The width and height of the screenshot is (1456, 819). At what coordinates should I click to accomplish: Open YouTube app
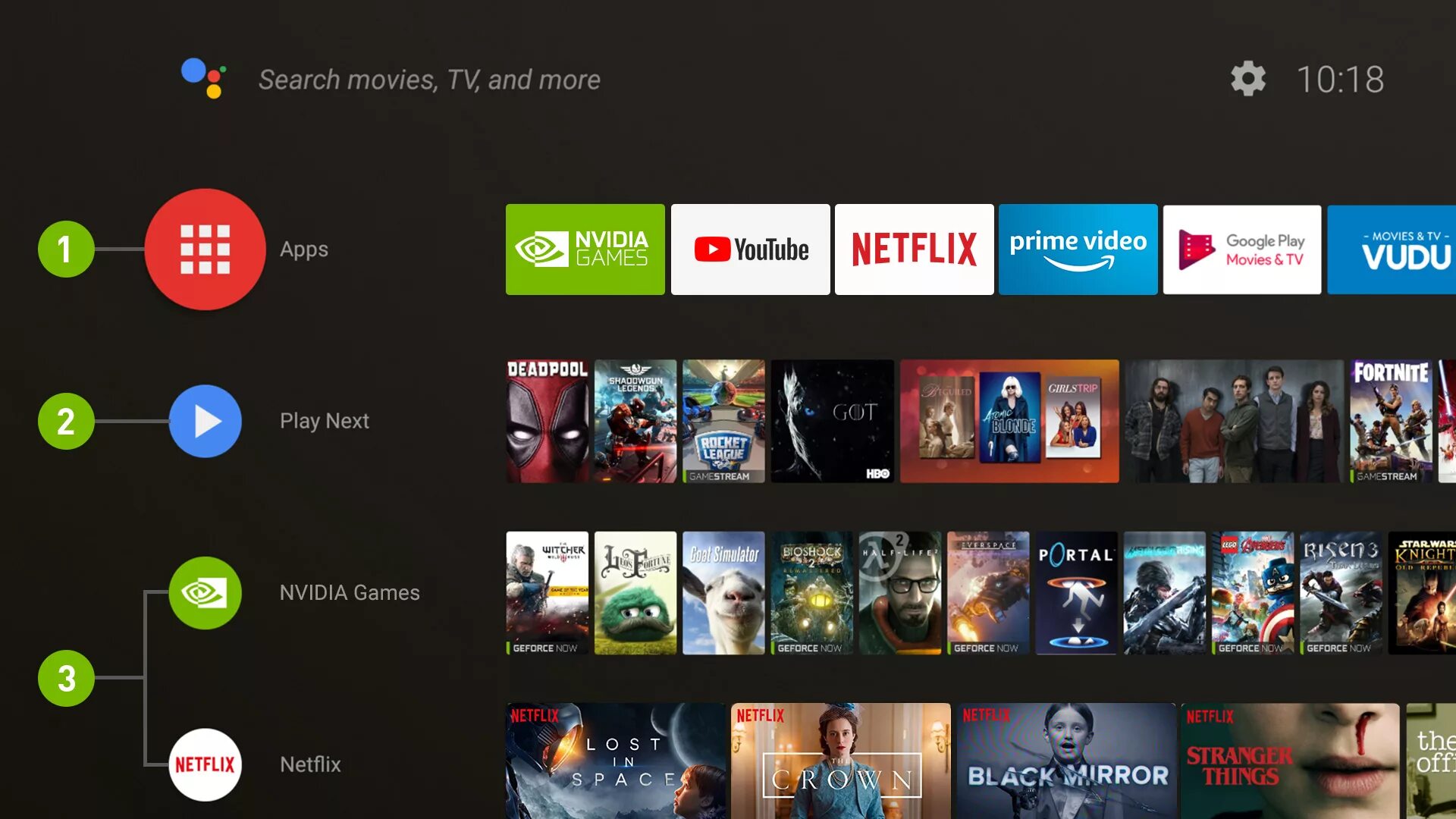coord(750,249)
